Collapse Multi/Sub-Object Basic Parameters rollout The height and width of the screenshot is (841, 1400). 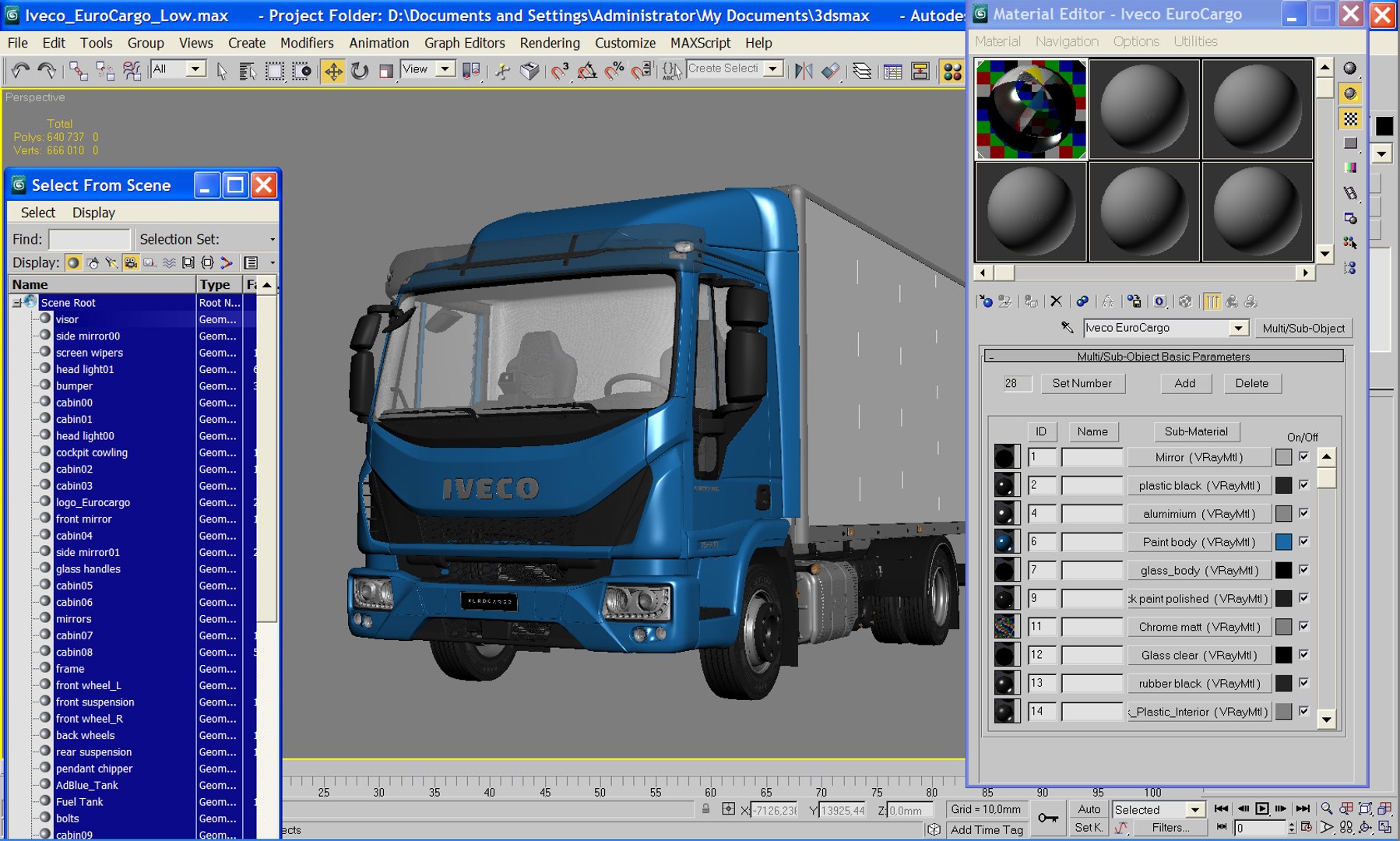pos(1164,357)
